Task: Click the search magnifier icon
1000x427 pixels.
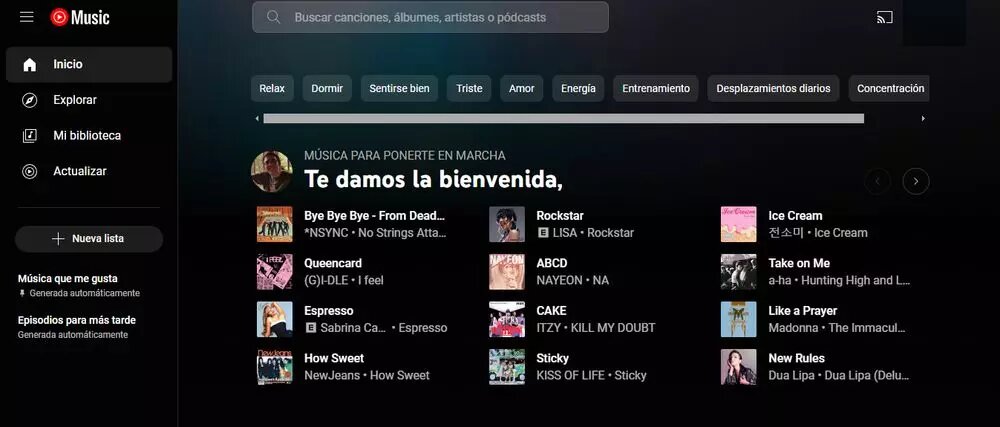Action: pos(274,17)
